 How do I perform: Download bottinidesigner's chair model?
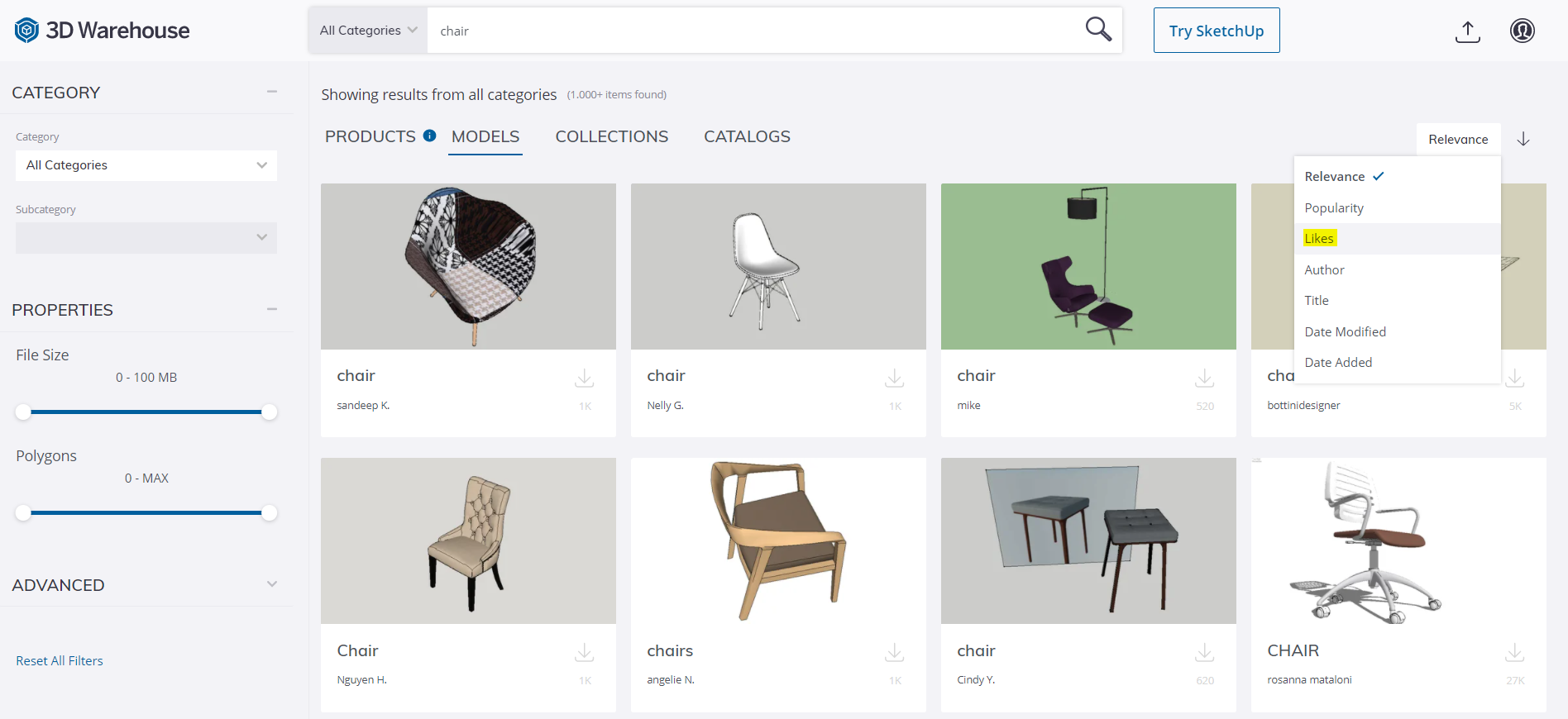click(1514, 378)
